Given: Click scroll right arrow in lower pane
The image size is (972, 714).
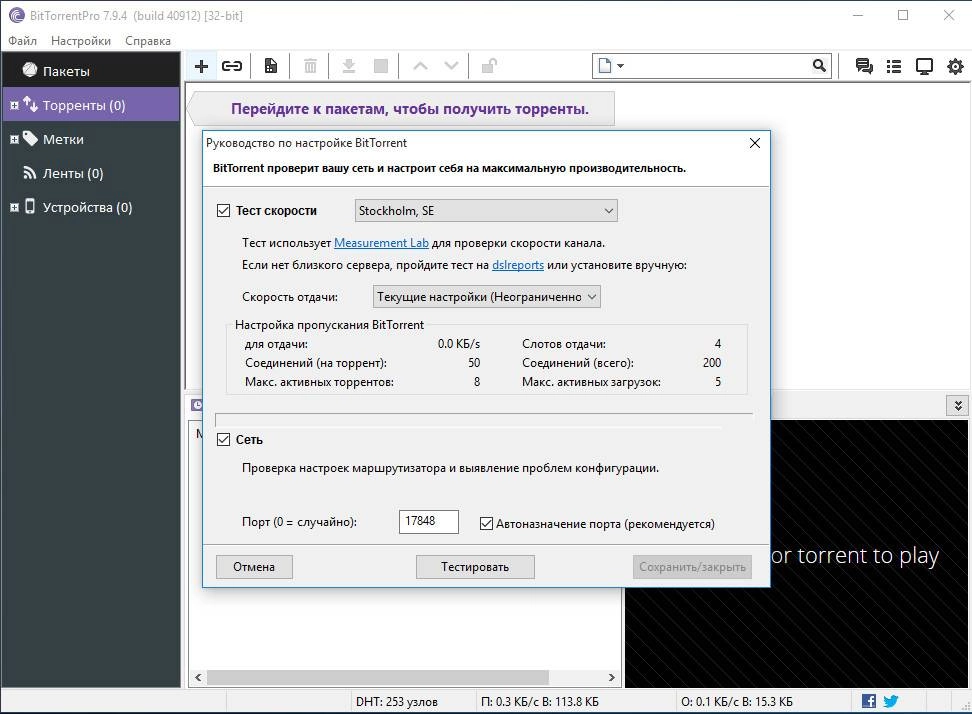Looking at the screenshot, I should tap(612, 677).
